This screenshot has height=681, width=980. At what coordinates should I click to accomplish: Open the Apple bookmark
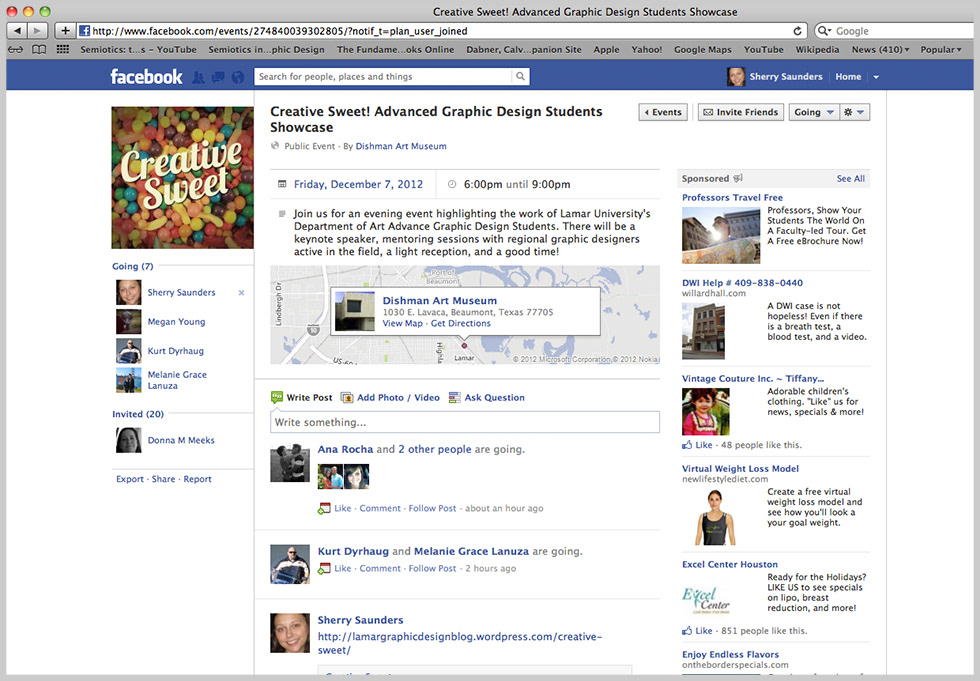click(x=606, y=49)
